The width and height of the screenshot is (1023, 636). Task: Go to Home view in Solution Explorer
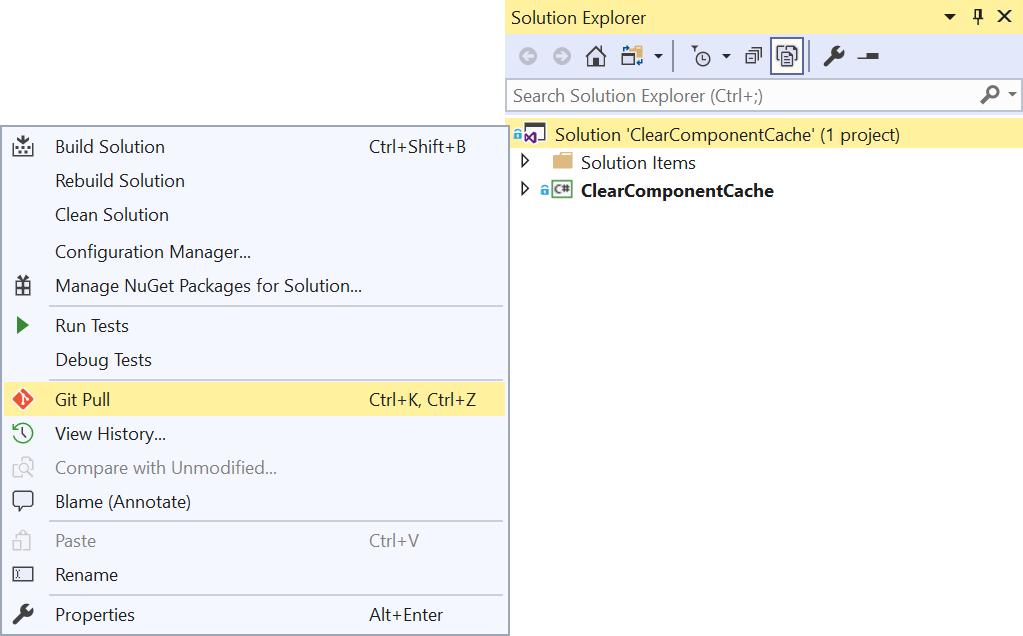pos(595,57)
